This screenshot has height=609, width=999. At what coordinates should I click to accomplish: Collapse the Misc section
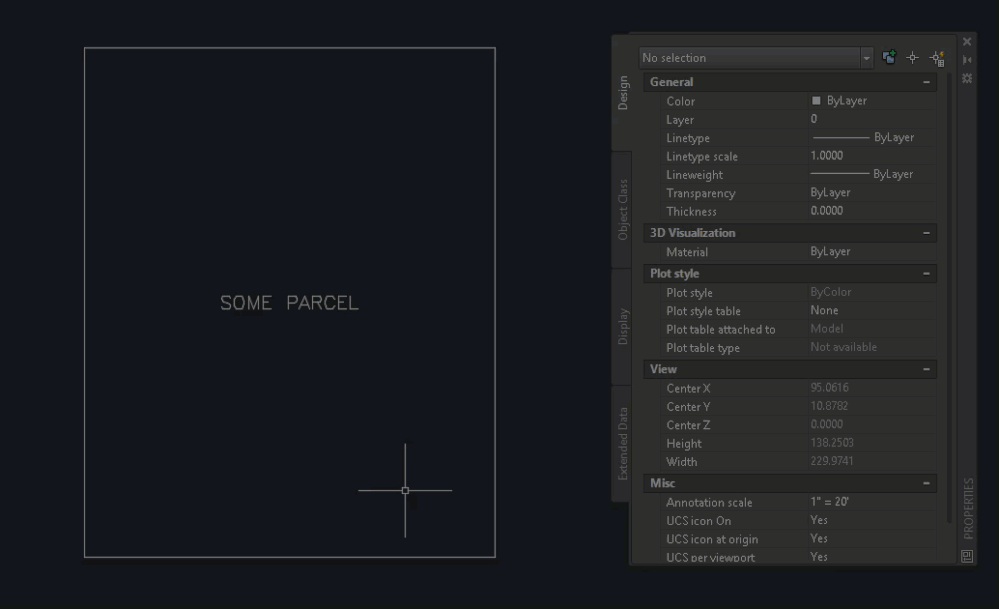[x=926, y=484]
